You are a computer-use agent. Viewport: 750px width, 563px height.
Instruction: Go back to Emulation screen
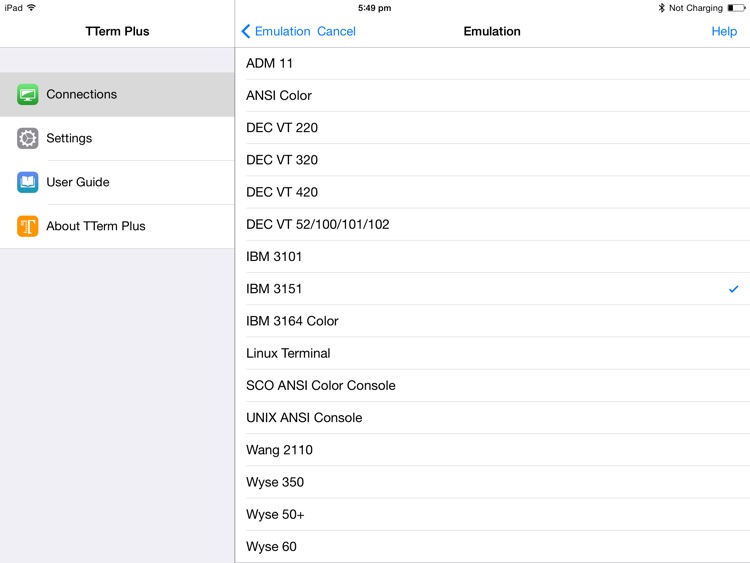point(276,31)
